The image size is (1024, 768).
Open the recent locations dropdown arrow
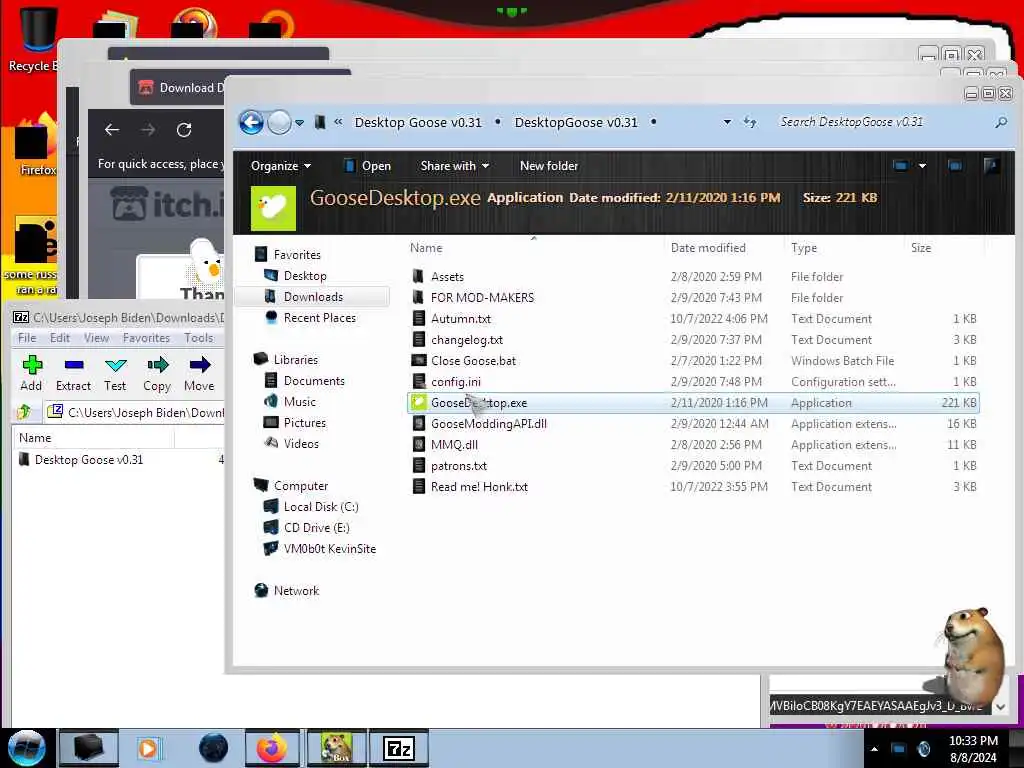click(x=299, y=123)
